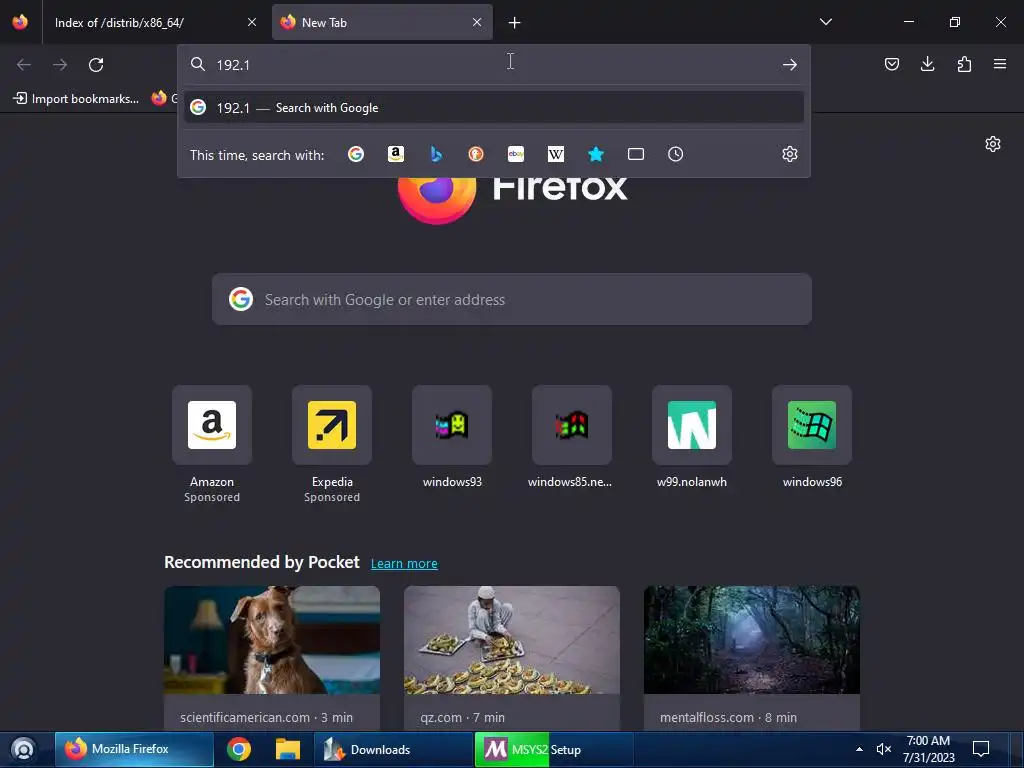Open qz.com article card

coord(512,658)
